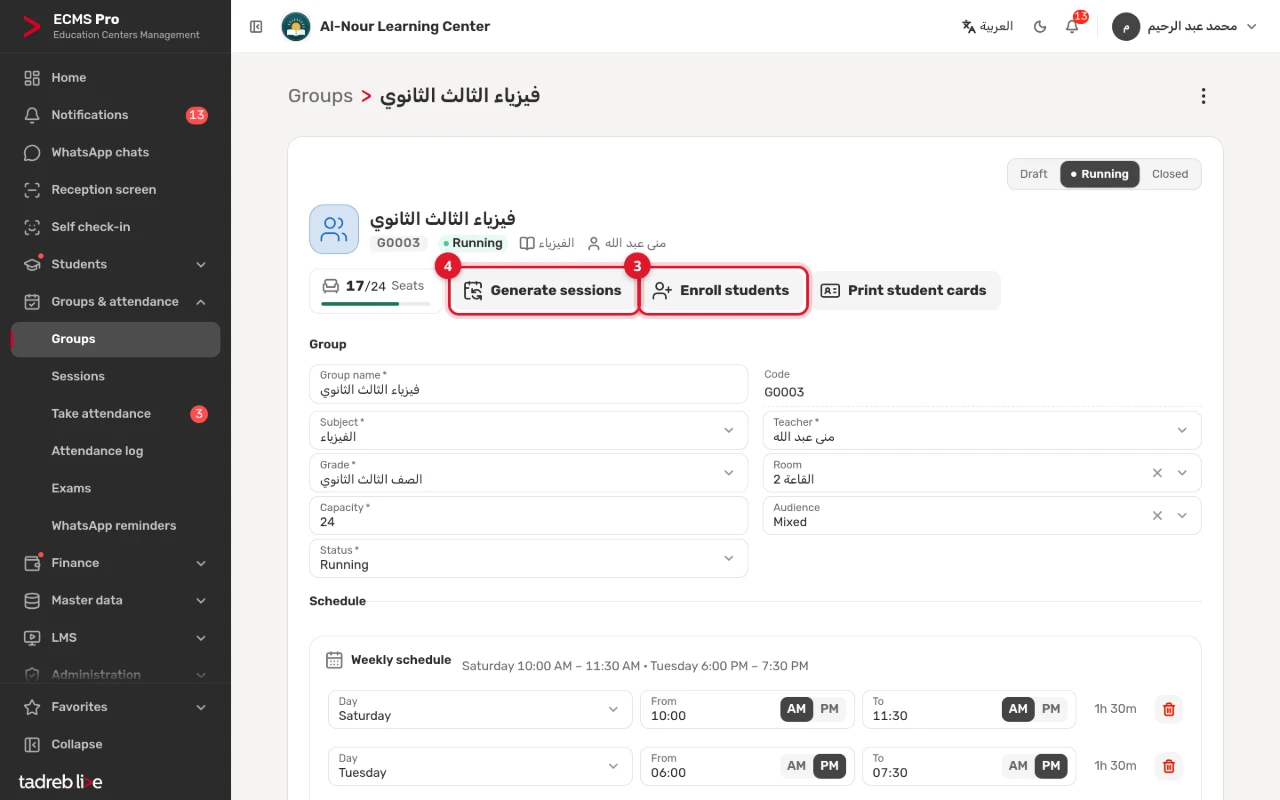Viewport: 1280px width, 800px height.
Task: Go back to Groups breadcrumb link
Action: pos(320,96)
